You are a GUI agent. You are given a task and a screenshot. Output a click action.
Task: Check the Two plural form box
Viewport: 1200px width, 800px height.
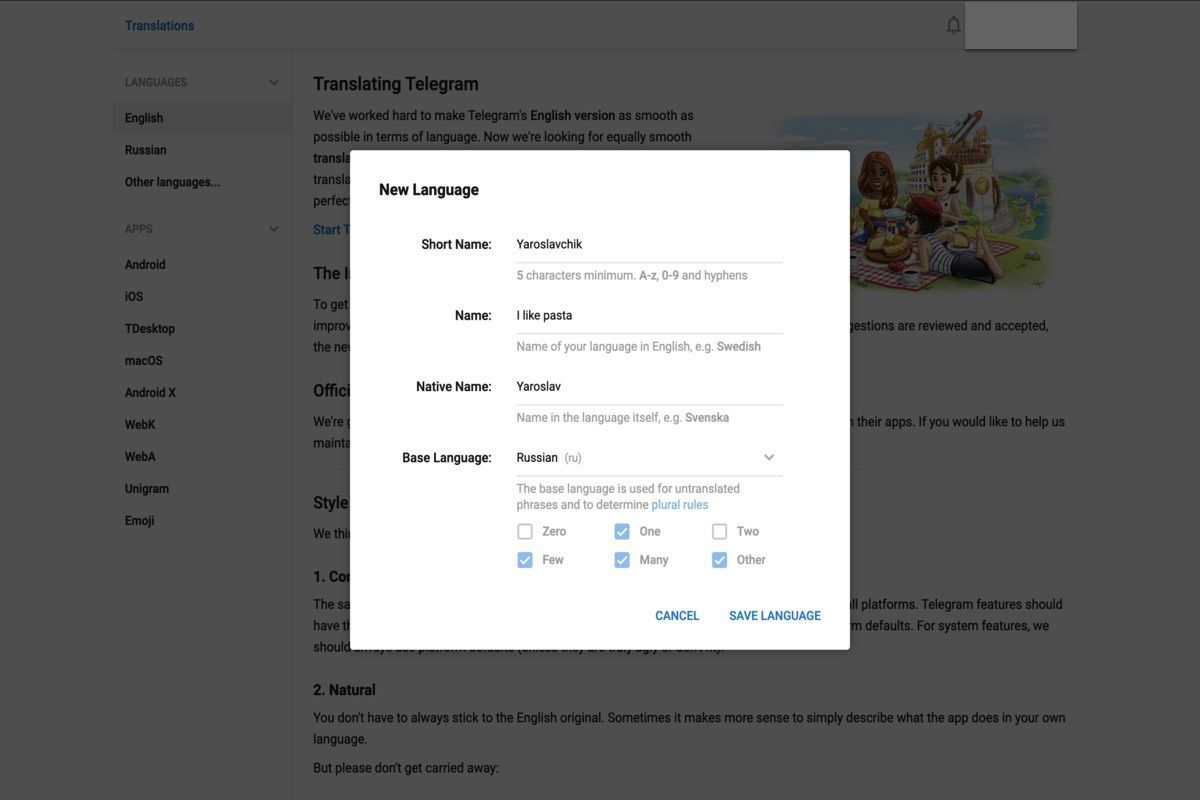coord(719,532)
